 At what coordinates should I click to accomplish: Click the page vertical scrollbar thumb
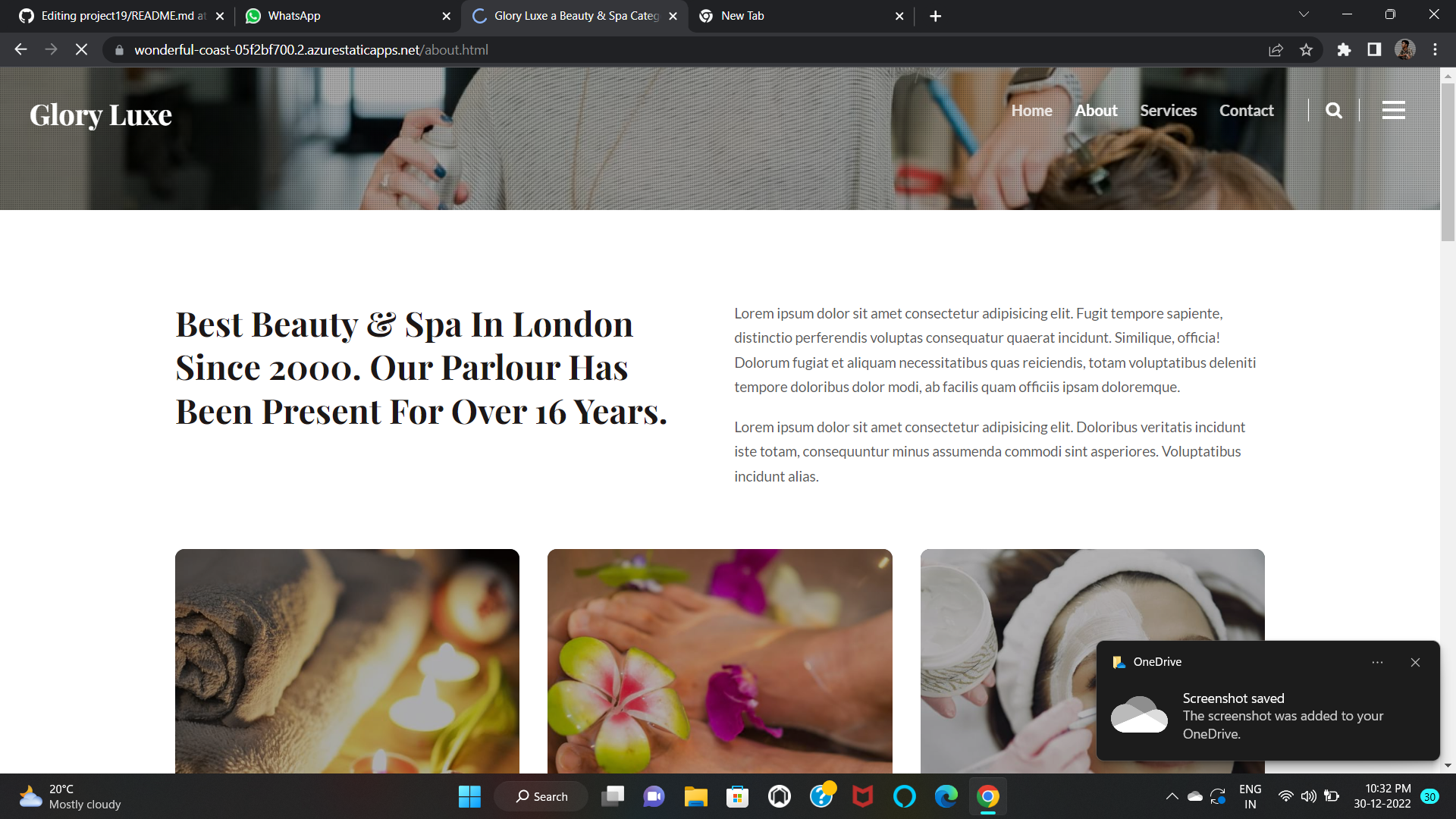(x=1448, y=163)
